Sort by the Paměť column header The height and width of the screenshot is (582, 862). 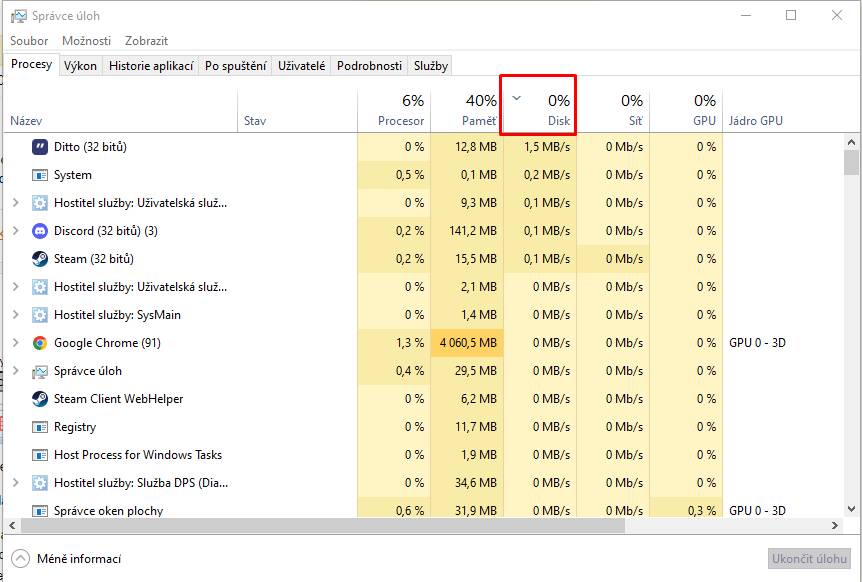tap(467, 110)
